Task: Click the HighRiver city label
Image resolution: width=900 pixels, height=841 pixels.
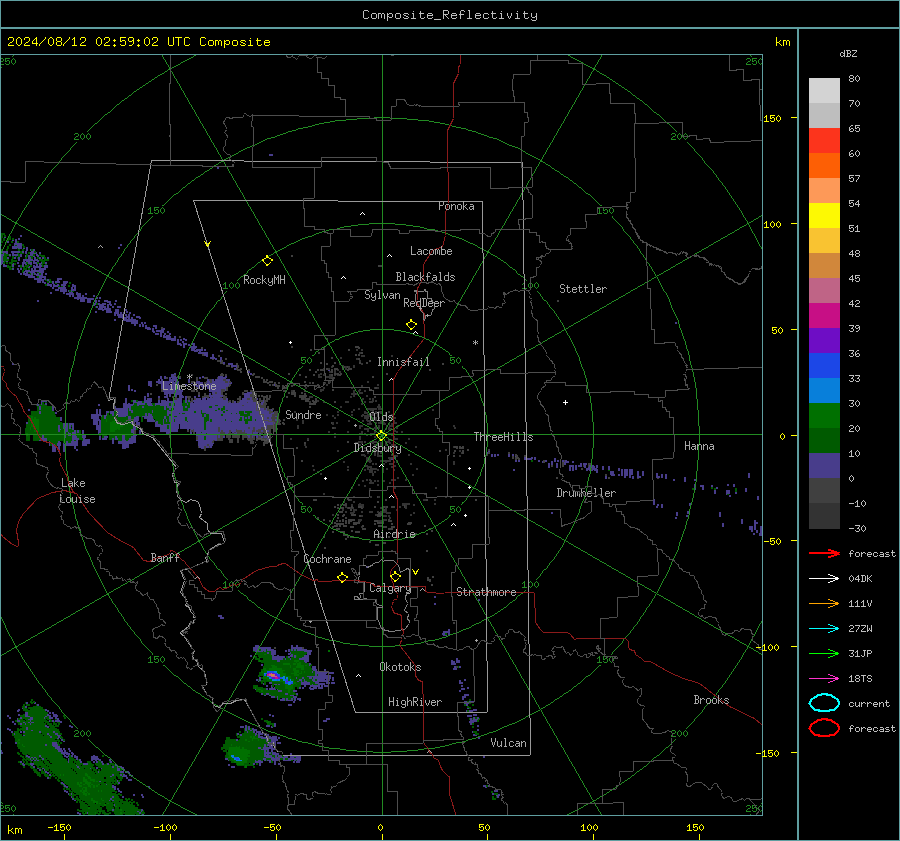Action: coord(415,702)
